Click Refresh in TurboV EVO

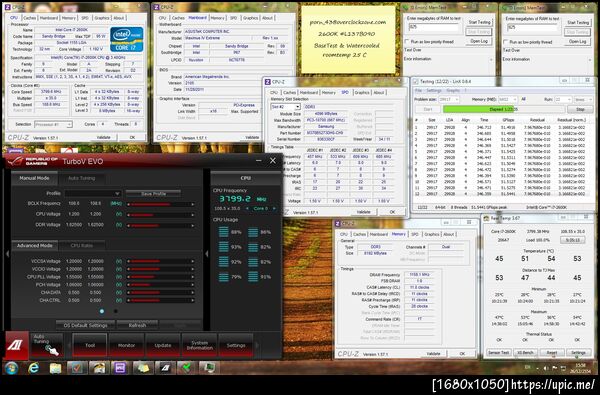pos(137,325)
